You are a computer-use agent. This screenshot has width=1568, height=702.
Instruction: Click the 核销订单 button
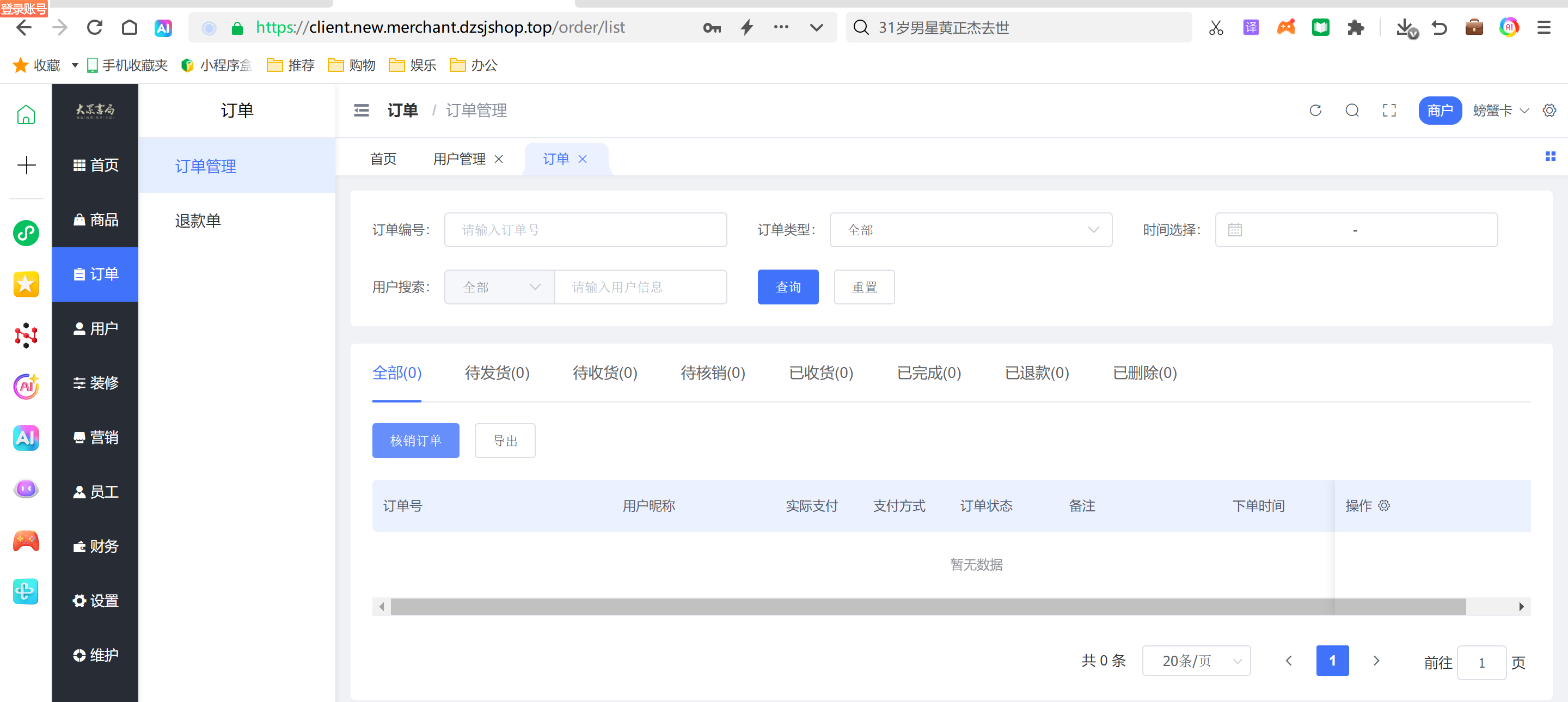point(416,440)
